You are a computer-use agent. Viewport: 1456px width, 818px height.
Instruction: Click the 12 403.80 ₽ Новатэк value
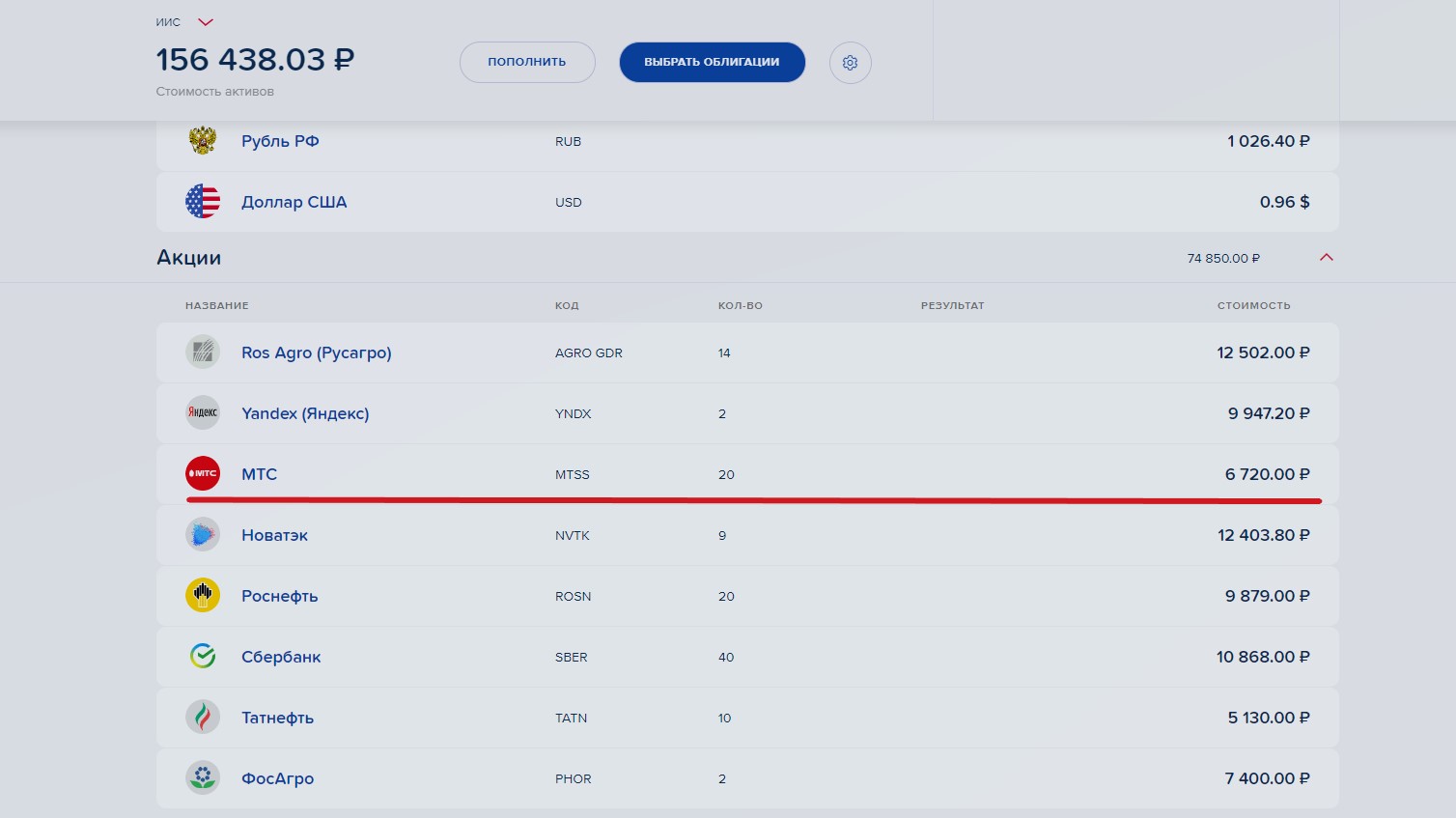pyautogui.click(x=1264, y=535)
